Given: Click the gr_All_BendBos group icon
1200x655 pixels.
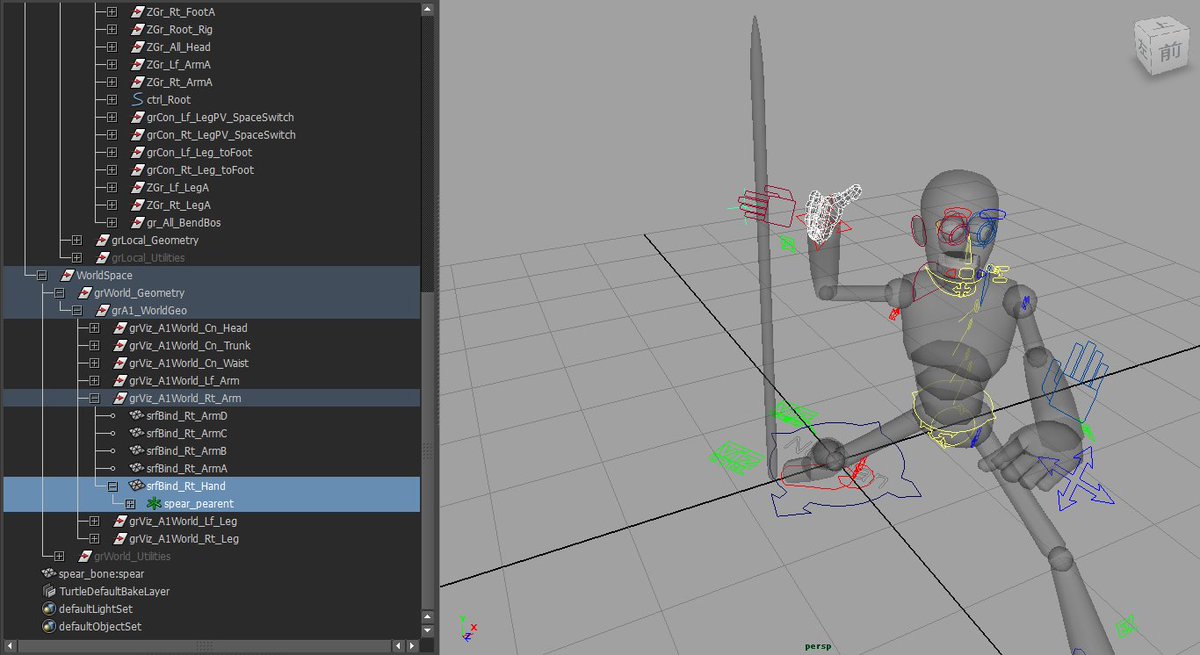Looking at the screenshot, I should 138,222.
